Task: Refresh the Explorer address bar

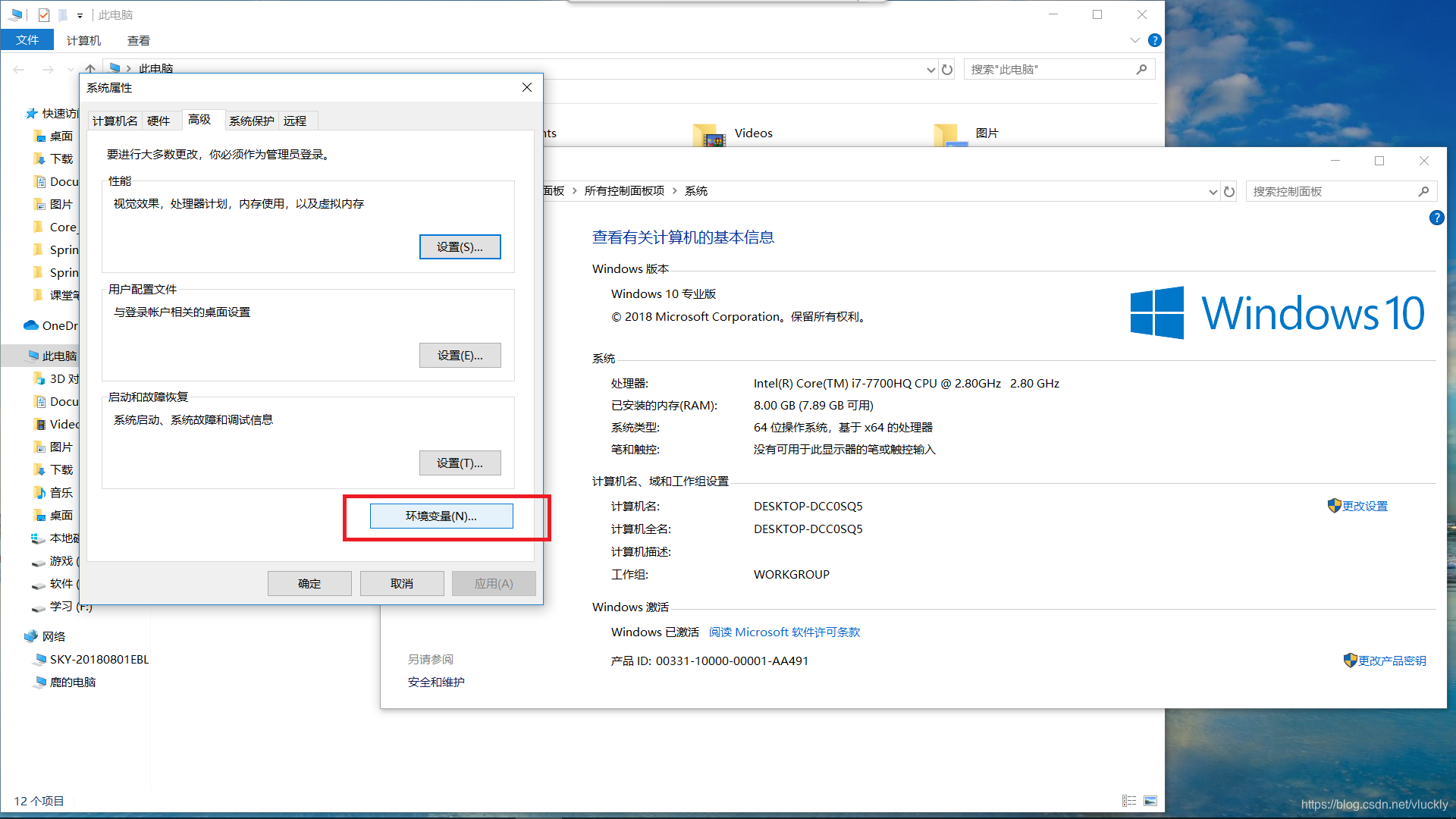Action: click(x=947, y=70)
